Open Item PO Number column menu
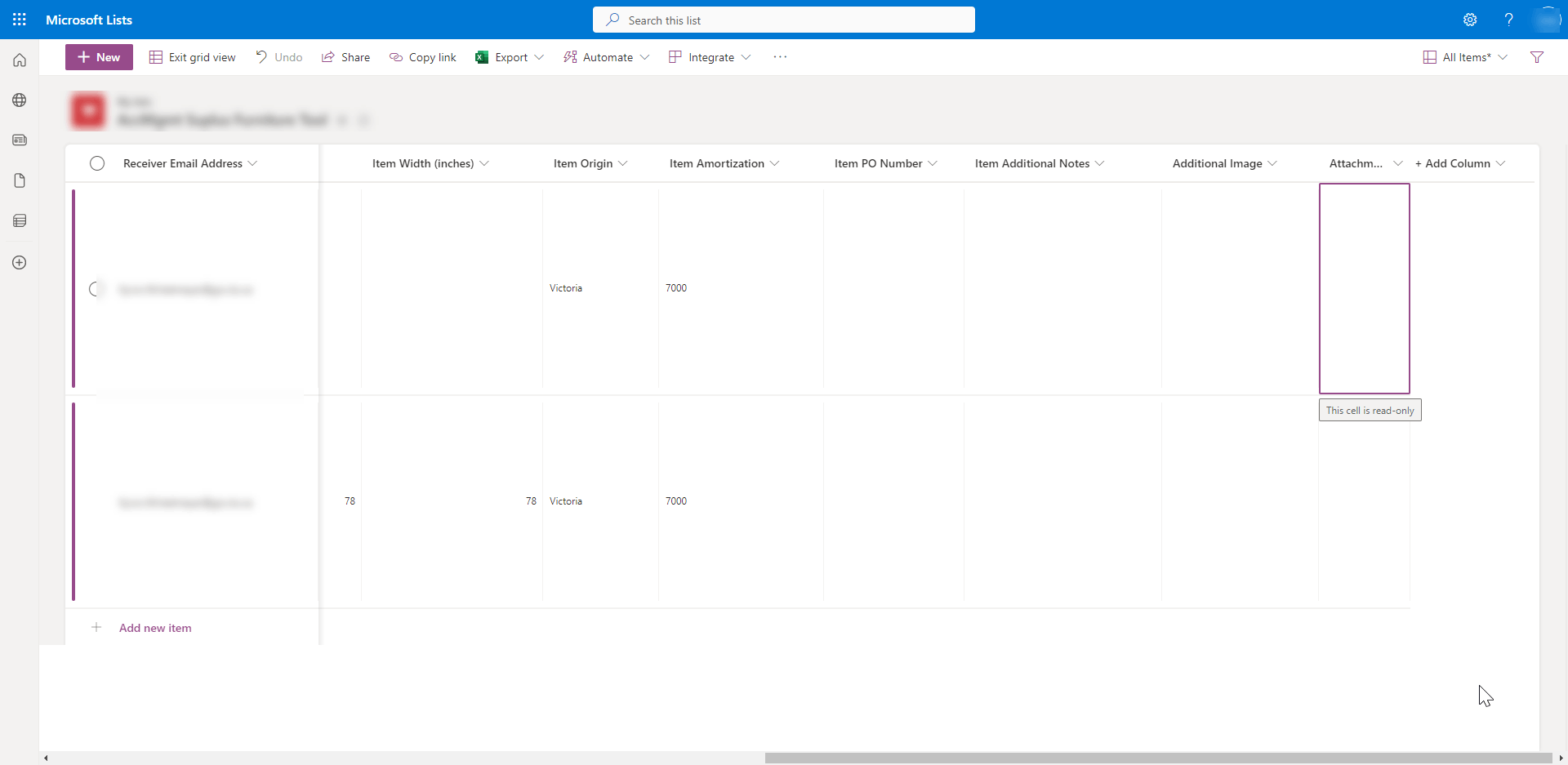 [x=886, y=163]
